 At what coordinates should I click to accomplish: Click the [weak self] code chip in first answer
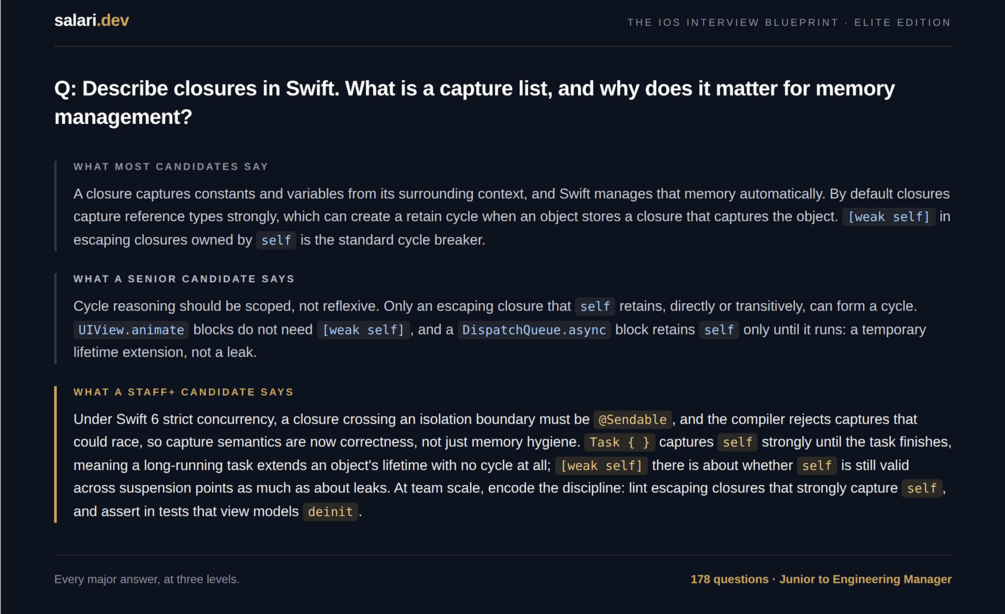(x=888, y=217)
